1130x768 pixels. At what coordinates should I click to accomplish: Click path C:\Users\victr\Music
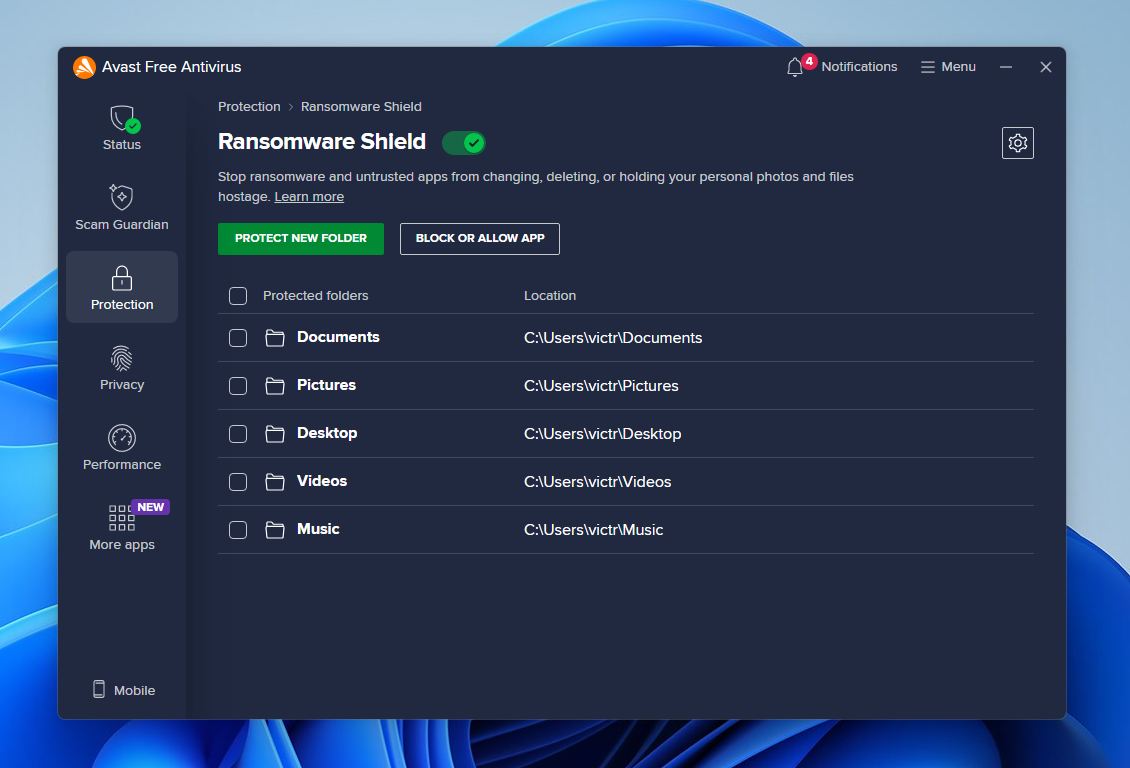pyautogui.click(x=593, y=530)
